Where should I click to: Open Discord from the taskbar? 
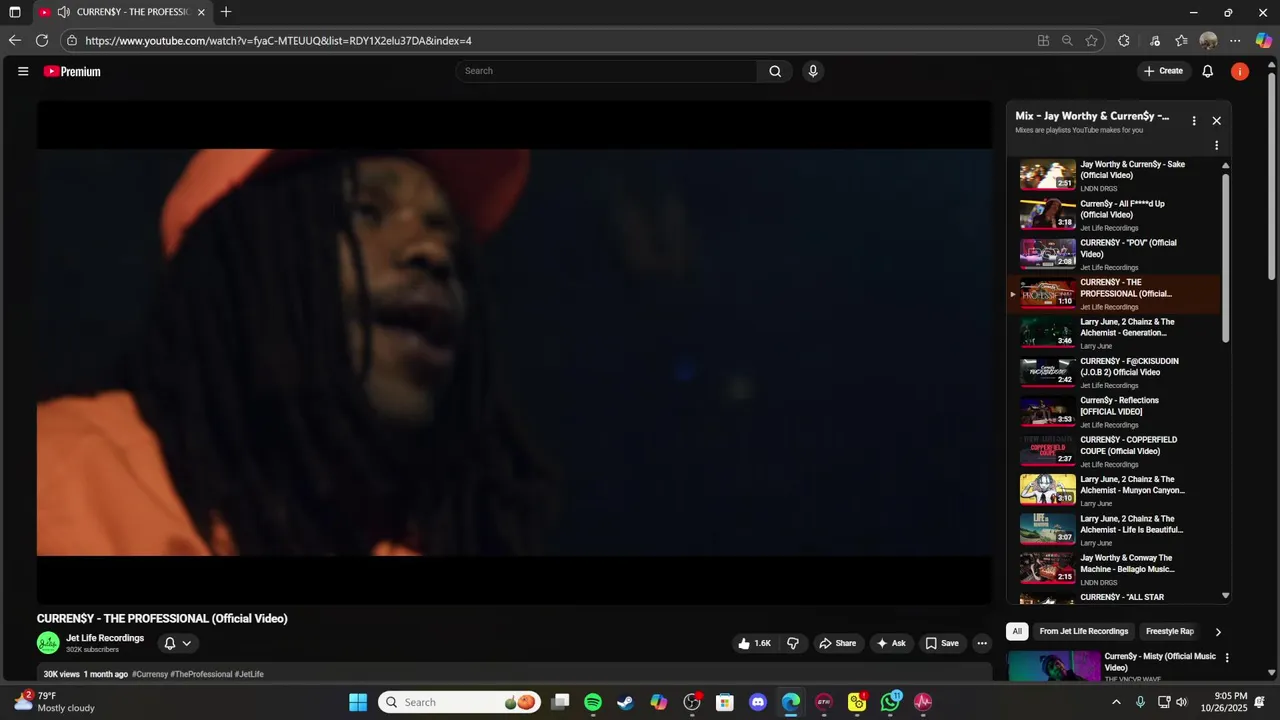[758, 702]
